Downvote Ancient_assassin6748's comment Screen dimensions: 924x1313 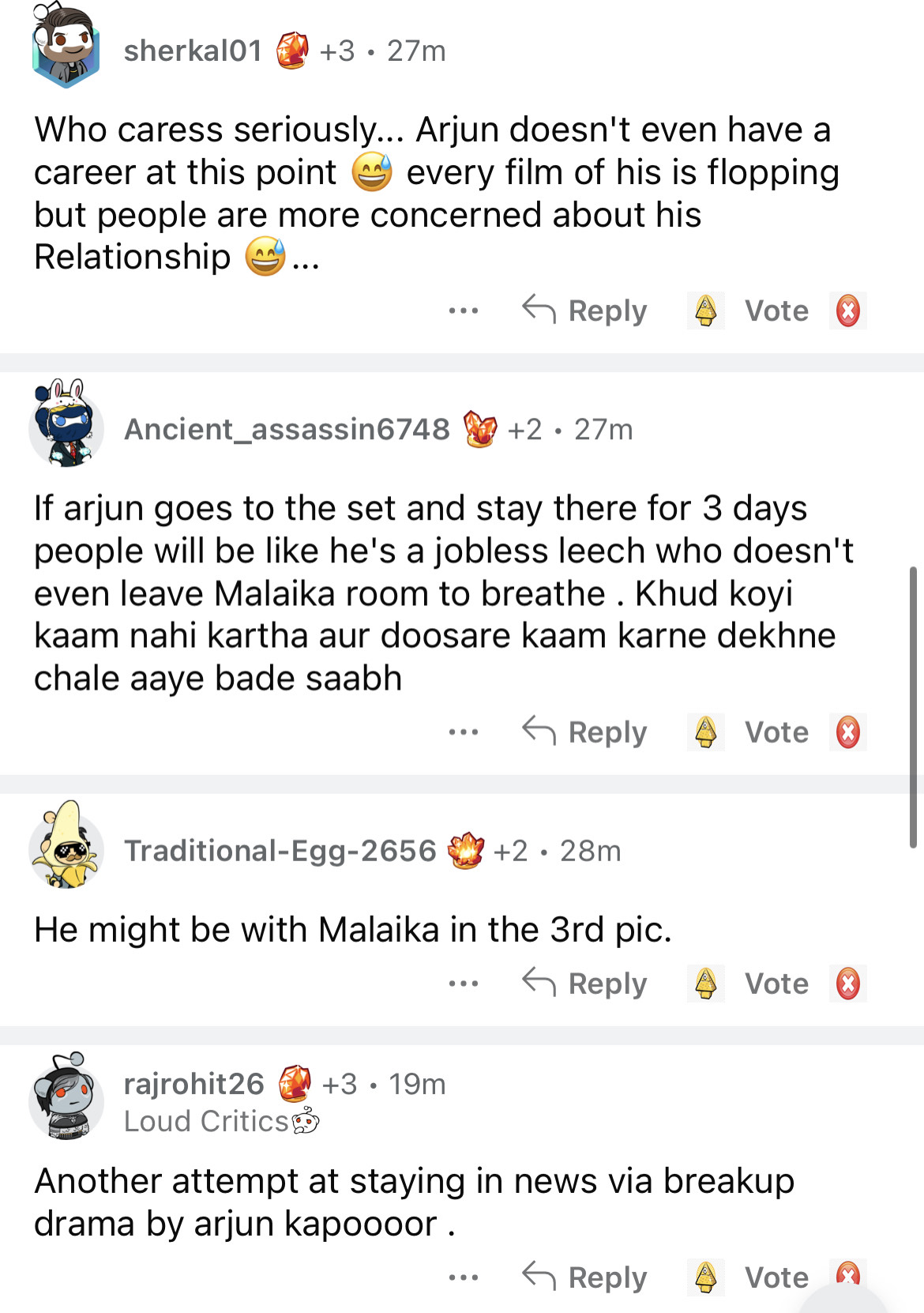[847, 732]
